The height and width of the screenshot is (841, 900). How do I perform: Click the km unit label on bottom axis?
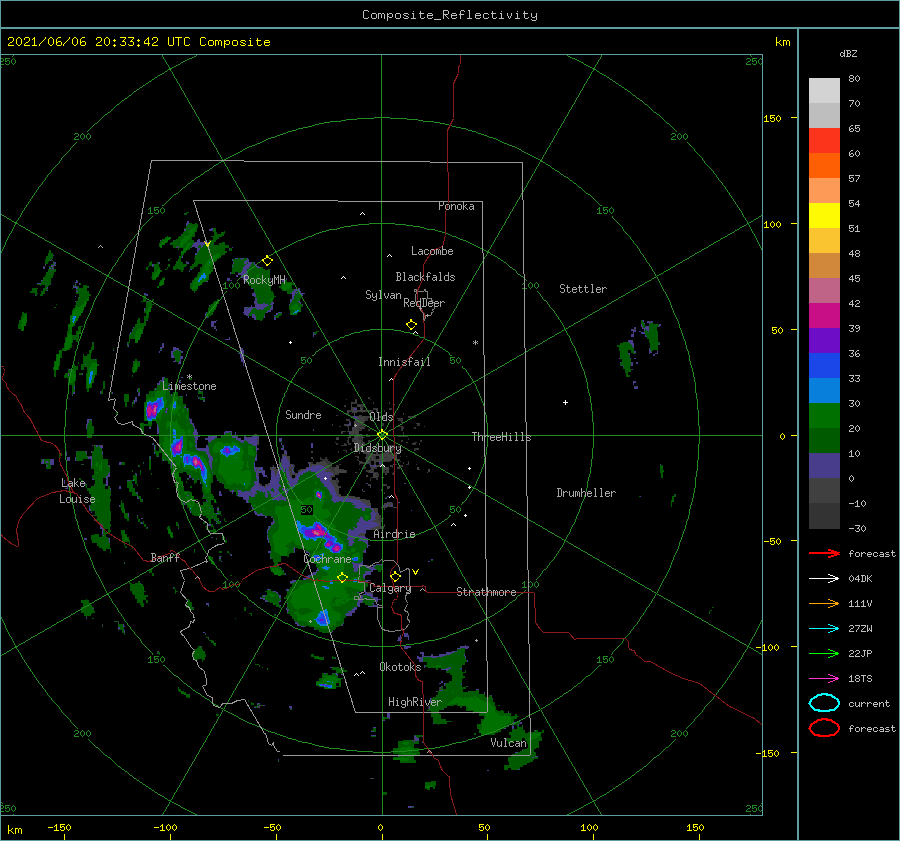coord(15,830)
